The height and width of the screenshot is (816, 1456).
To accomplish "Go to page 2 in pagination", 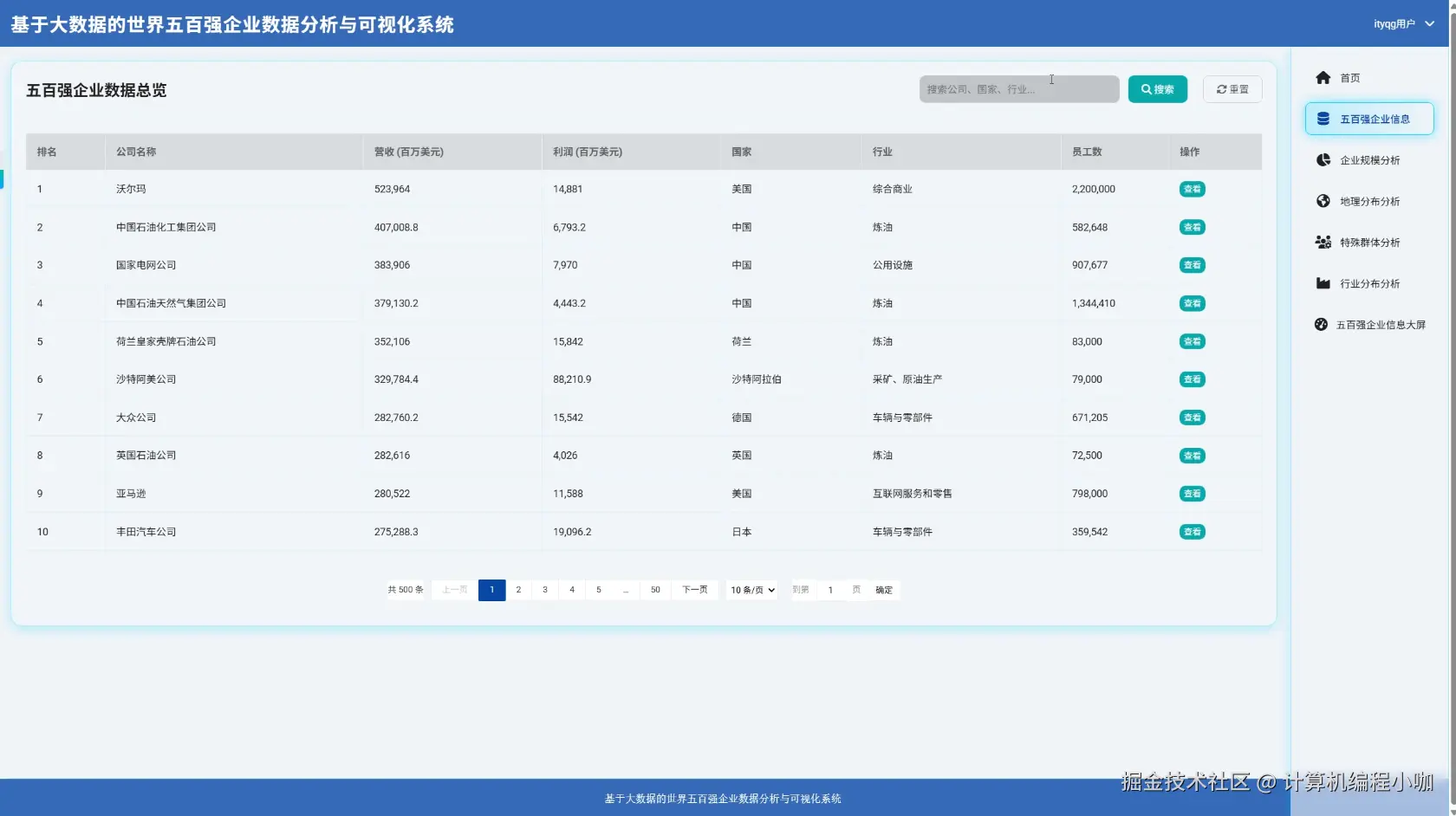I will coord(518,590).
